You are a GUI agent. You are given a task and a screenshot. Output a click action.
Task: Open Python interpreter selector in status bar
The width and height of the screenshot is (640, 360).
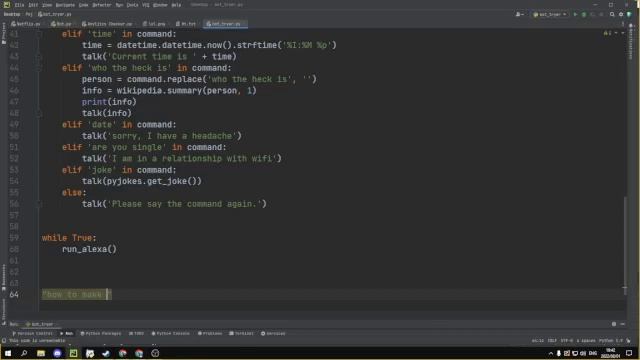pyautogui.click(x=611, y=340)
